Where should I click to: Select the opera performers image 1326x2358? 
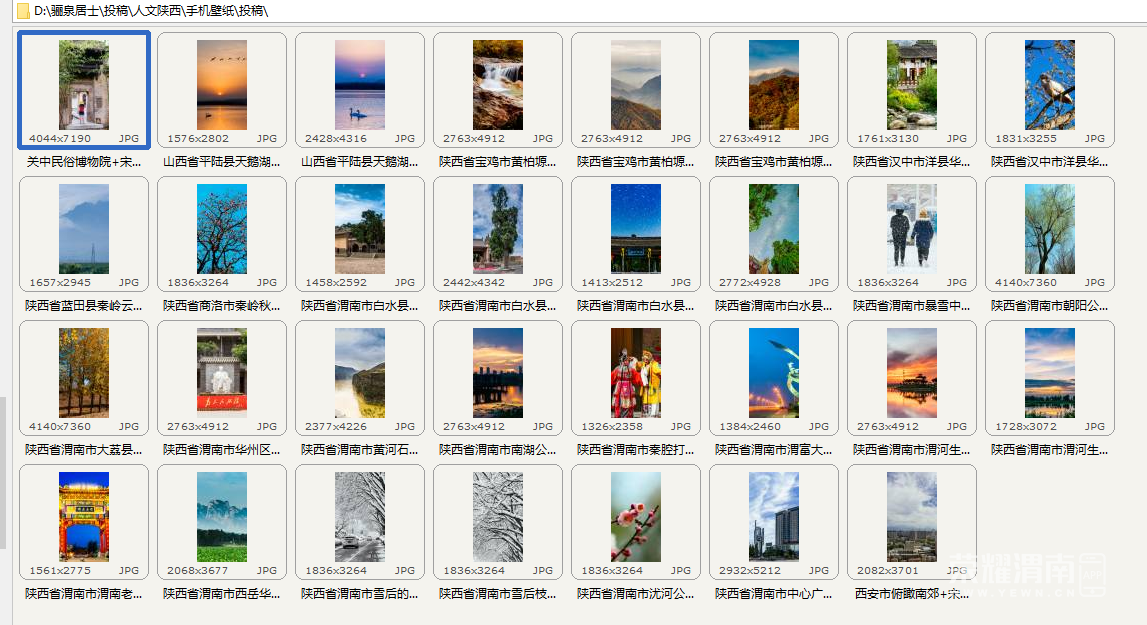(x=636, y=373)
